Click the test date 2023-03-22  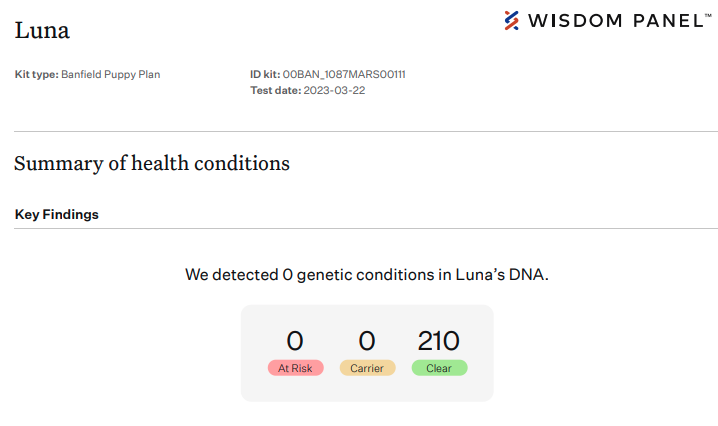click(x=334, y=90)
